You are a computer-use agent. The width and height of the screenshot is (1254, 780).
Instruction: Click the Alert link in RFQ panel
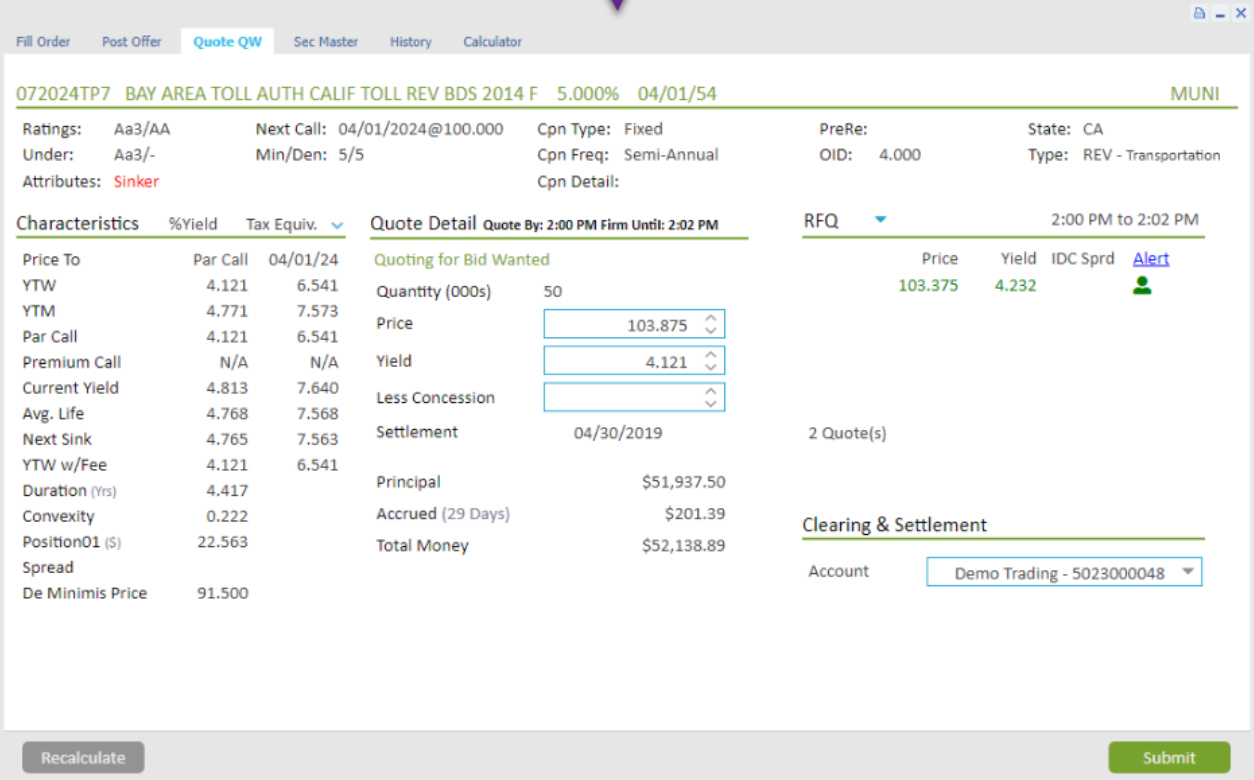(1151, 259)
